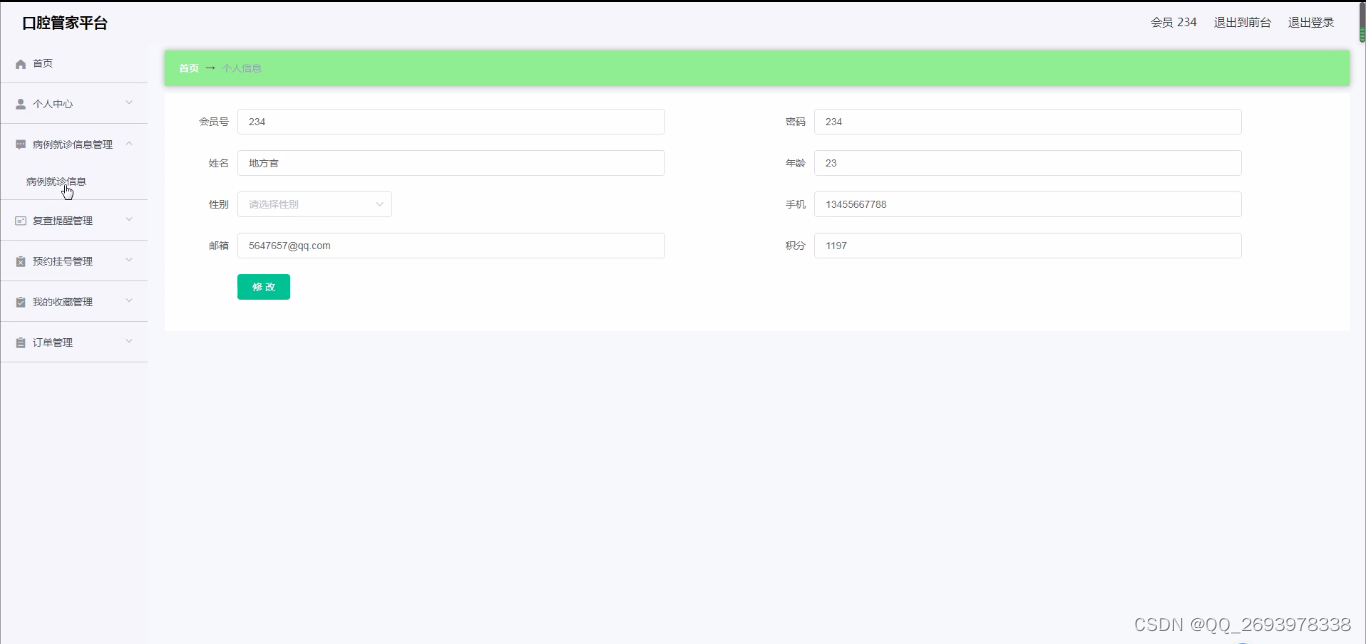1366x644 pixels.
Task: Expand the 复查提醒管理 chevron
Action: 129,220
